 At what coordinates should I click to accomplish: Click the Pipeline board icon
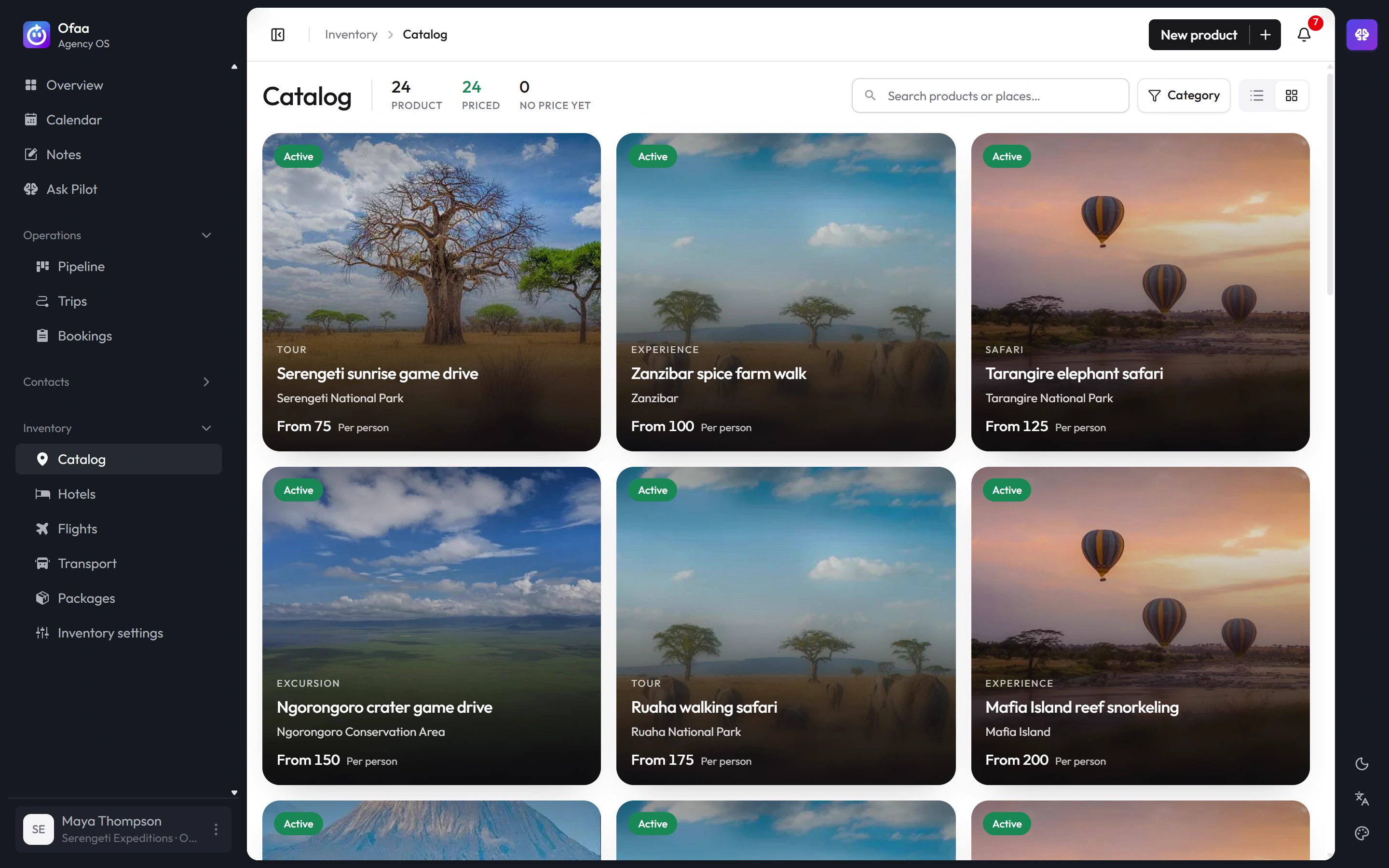42,266
